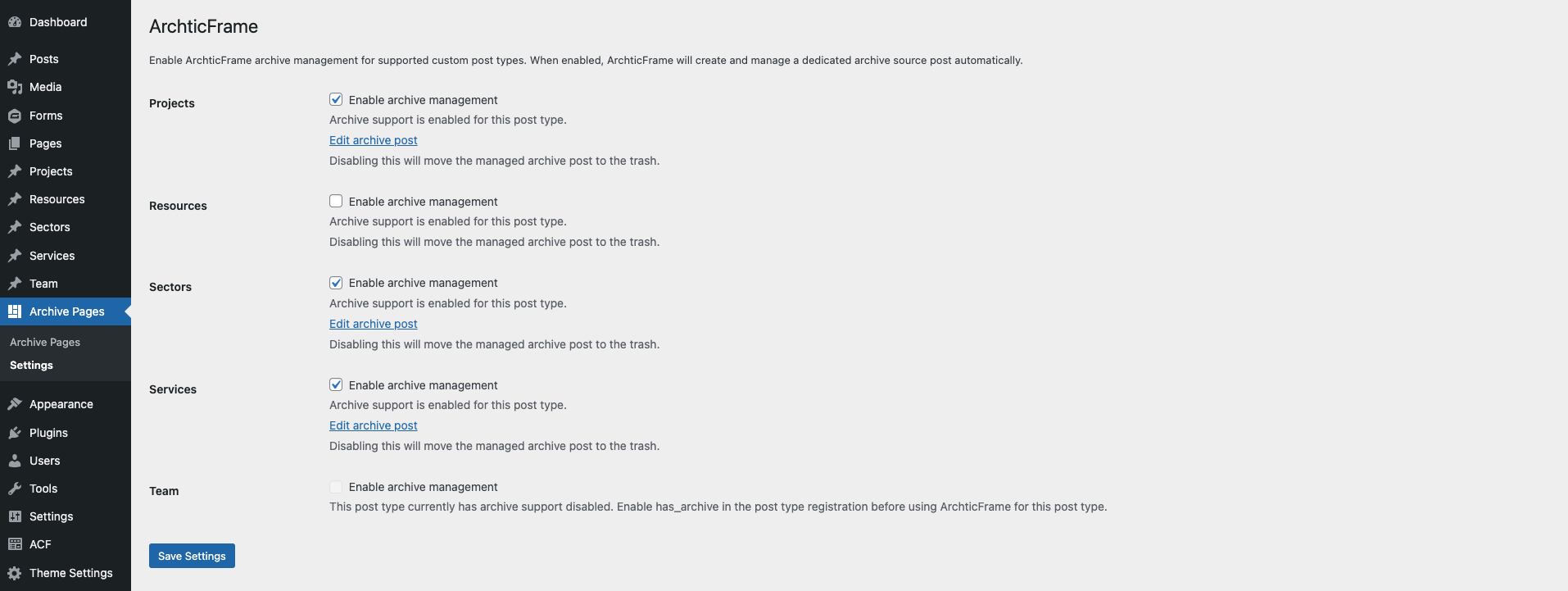1568x591 pixels.
Task: Uncheck archive management for Projects
Action: coord(336,99)
